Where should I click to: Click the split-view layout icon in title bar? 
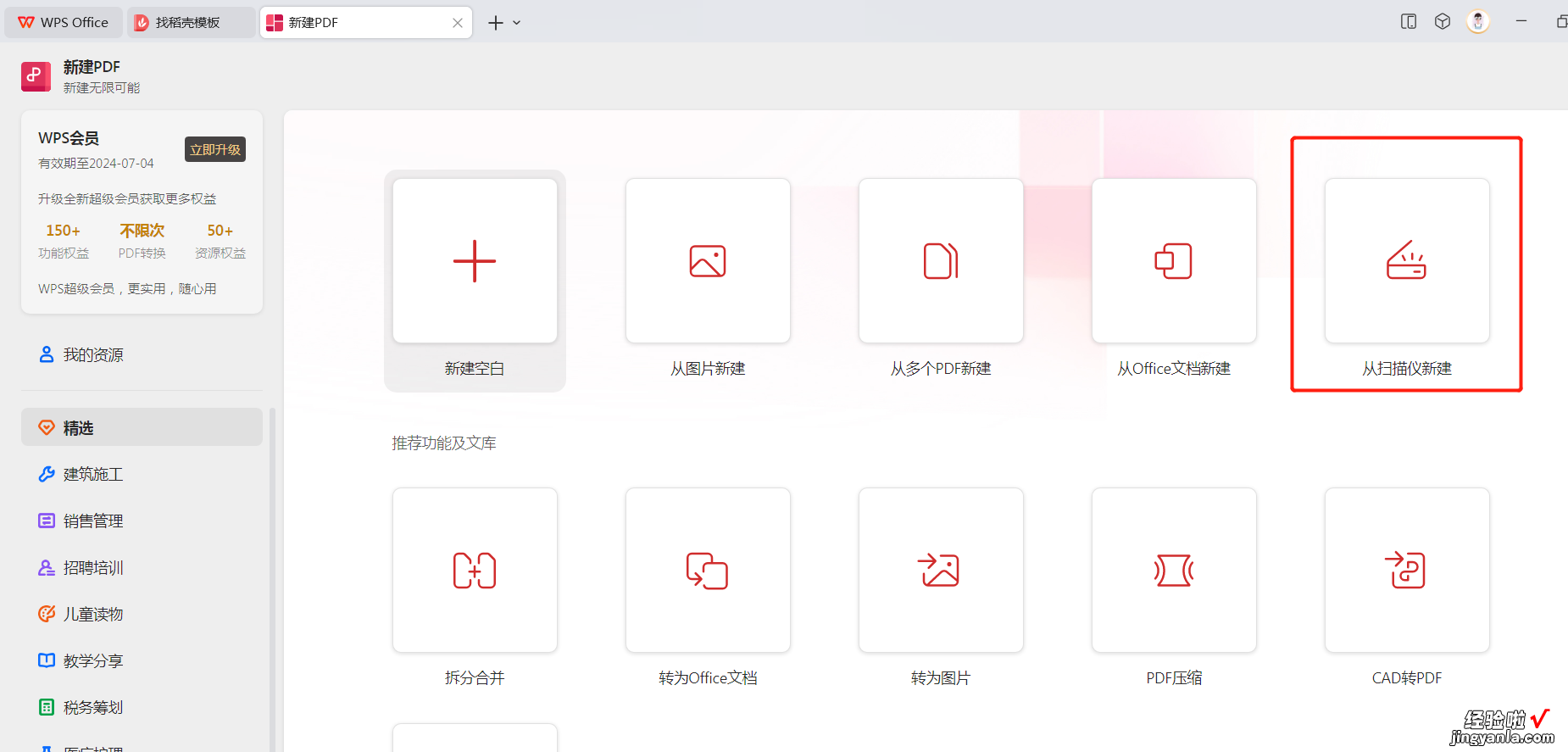(1409, 22)
